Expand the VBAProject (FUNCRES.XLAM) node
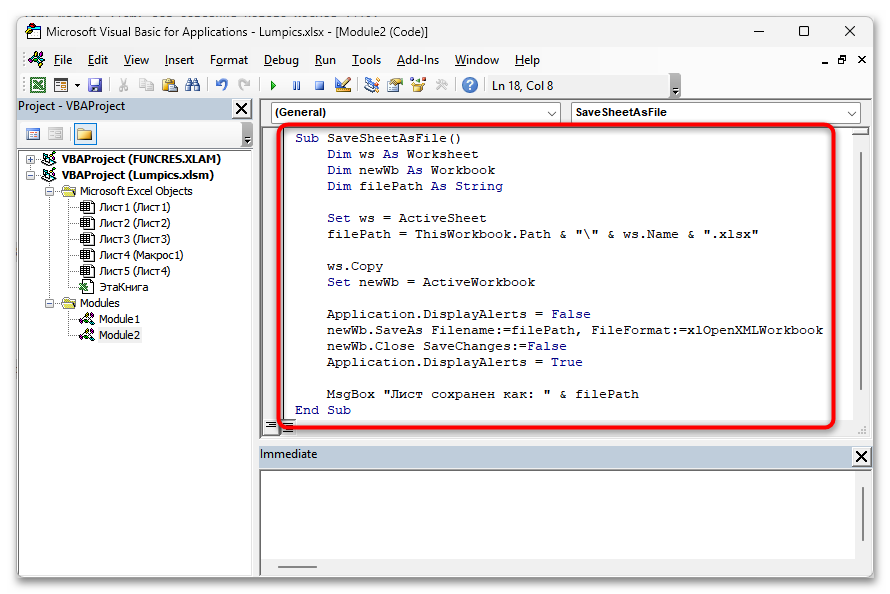 tap(31, 159)
